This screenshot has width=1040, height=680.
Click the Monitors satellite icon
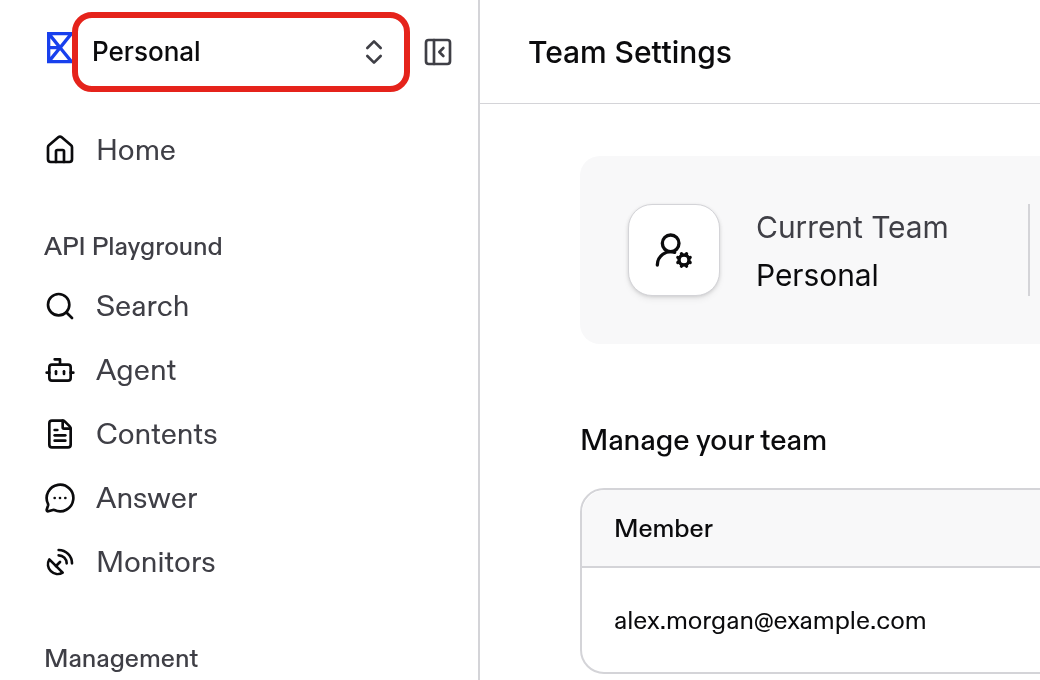(60, 563)
